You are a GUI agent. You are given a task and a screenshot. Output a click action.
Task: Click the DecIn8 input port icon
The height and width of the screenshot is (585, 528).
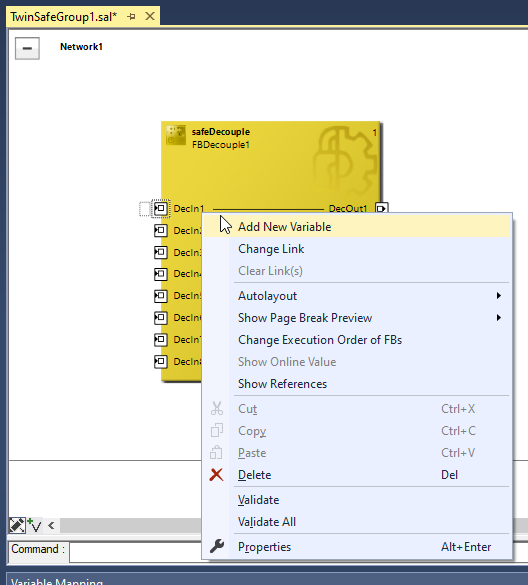click(x=161, y=361)
